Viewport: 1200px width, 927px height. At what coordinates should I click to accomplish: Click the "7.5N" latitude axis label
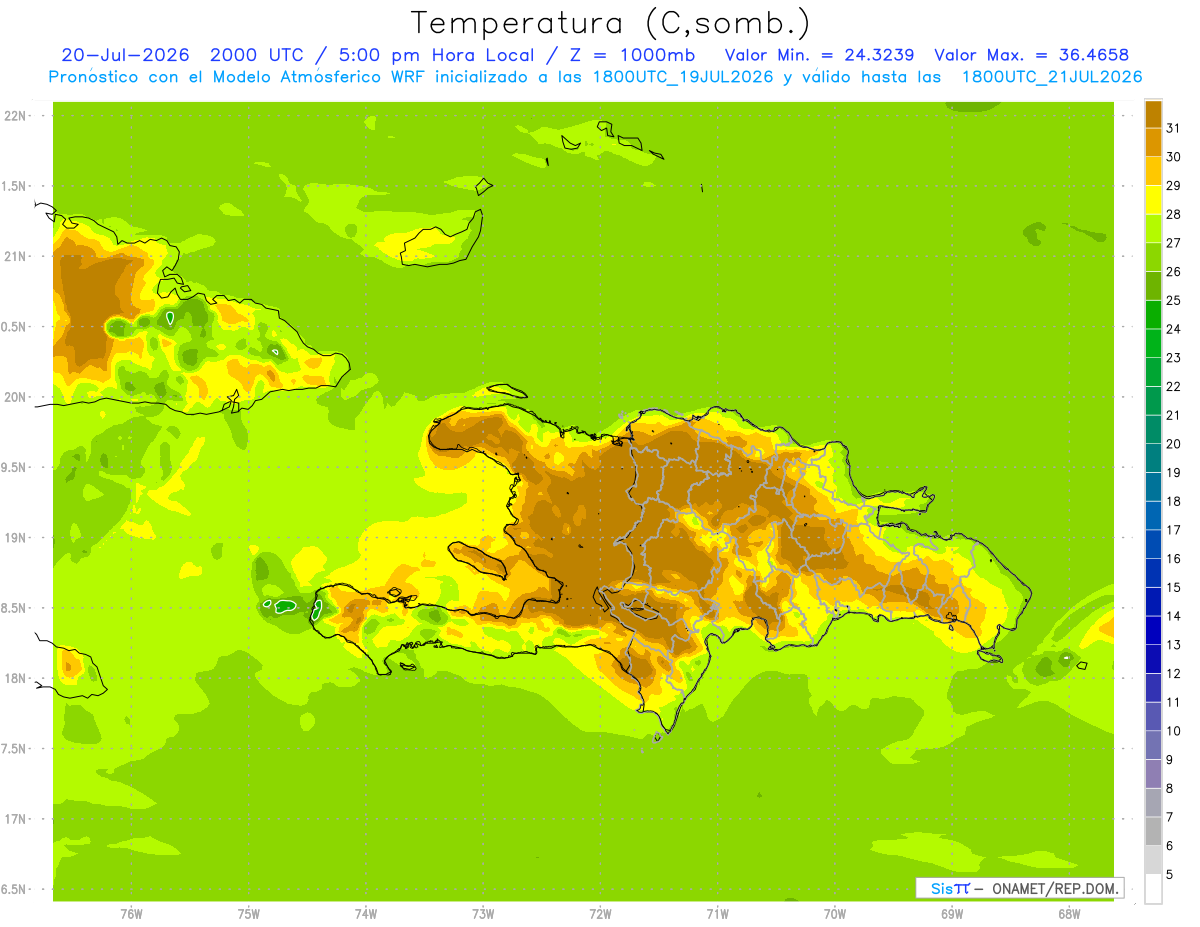[x=14, y=749]
